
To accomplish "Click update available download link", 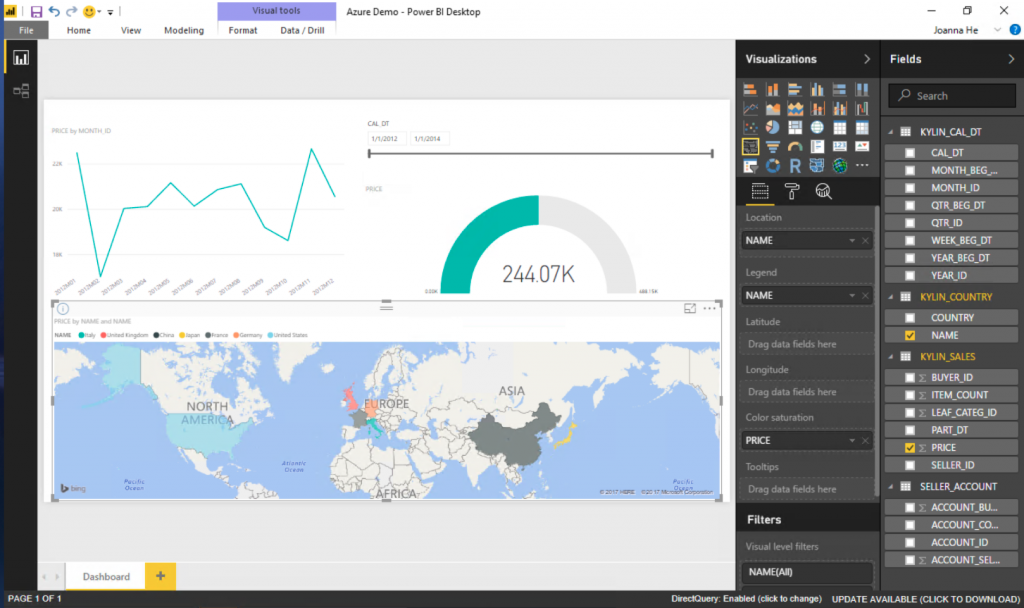I will [925, 599].
